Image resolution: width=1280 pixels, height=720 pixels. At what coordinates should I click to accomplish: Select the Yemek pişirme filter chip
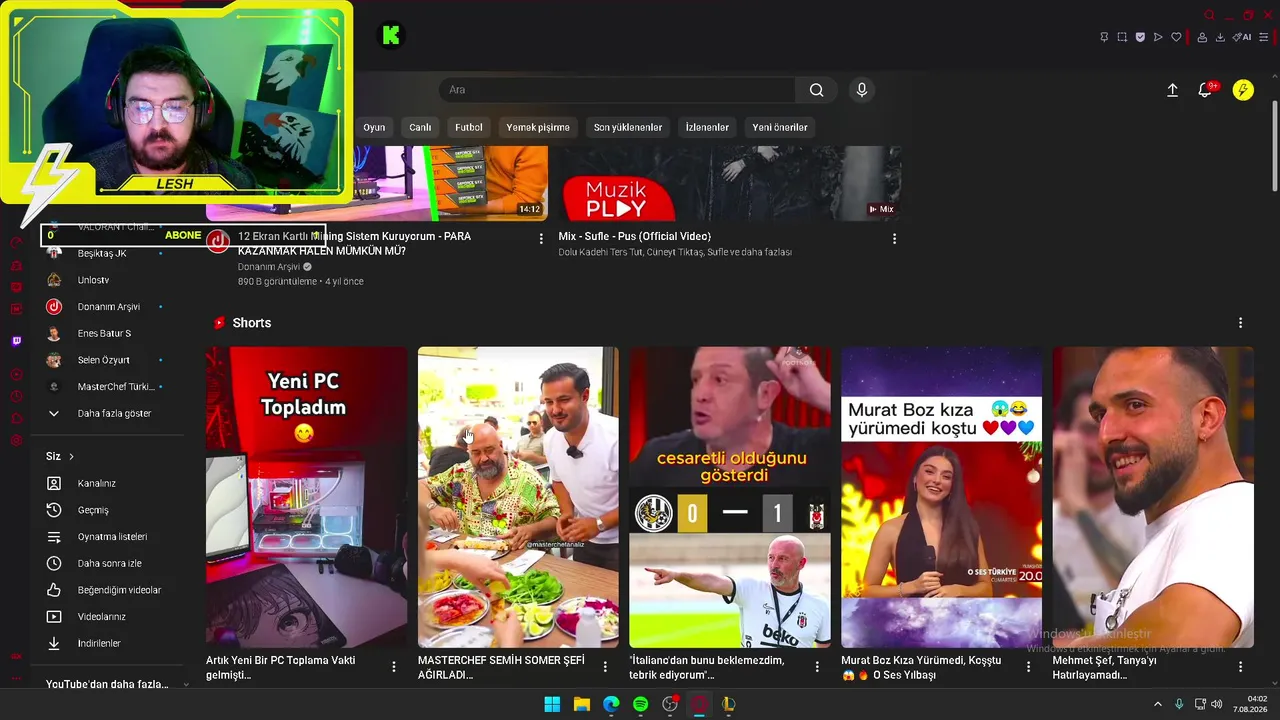tap(538, 127)
